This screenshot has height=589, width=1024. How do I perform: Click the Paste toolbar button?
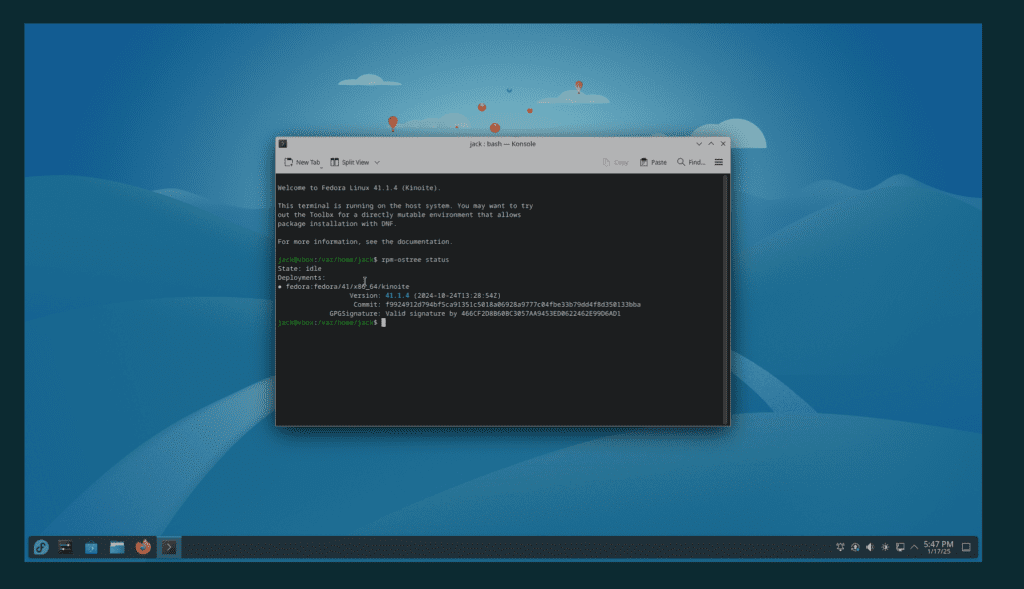coord(653,162)
